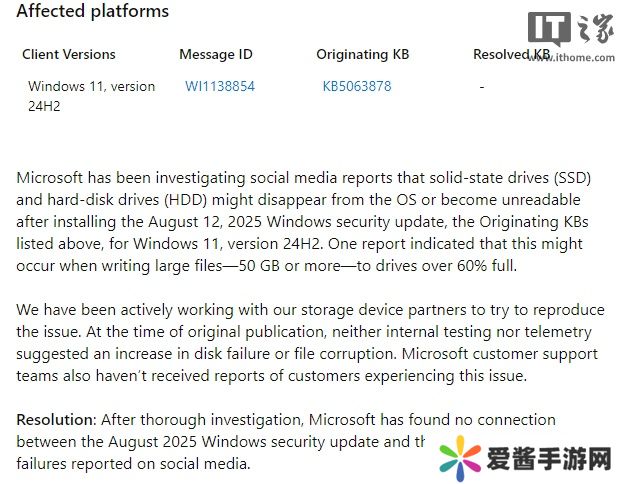Open the WI1138854 message ID link
The width and height of the screenshot is (625, 484).
220,86
